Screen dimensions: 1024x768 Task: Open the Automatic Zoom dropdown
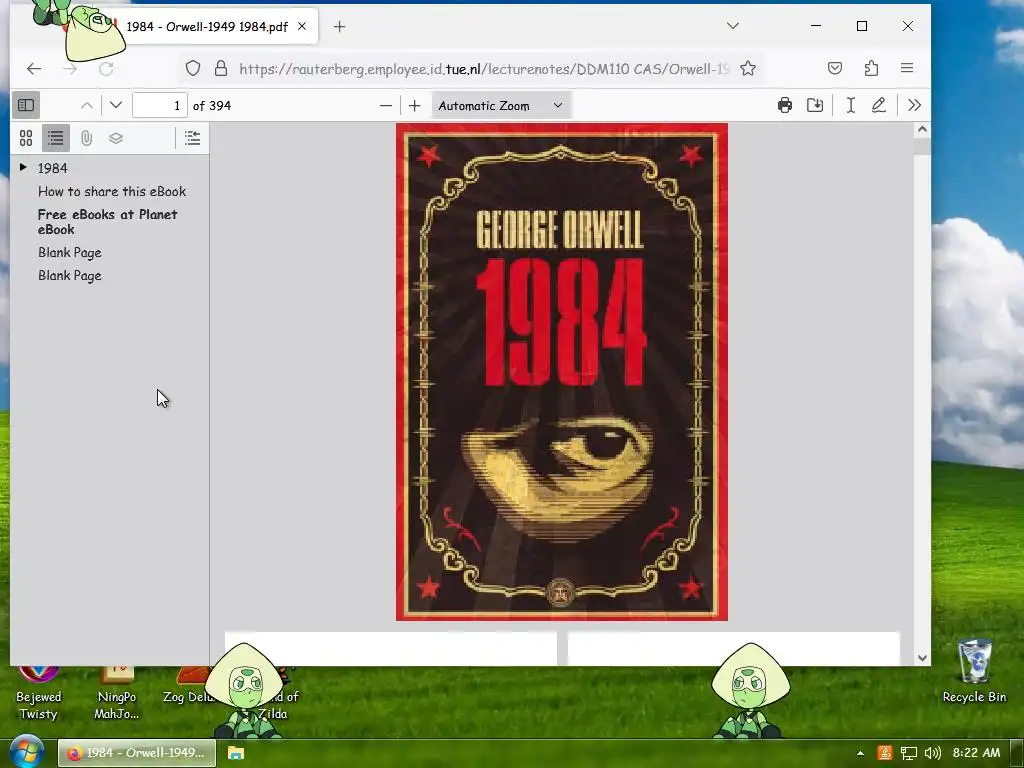pos(501,105)
